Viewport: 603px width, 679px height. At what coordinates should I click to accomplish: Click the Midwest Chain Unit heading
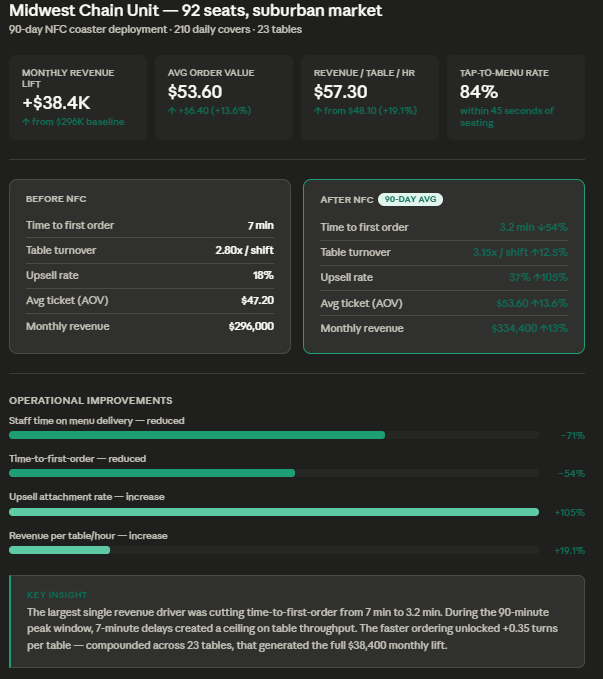tap(195, 10)
